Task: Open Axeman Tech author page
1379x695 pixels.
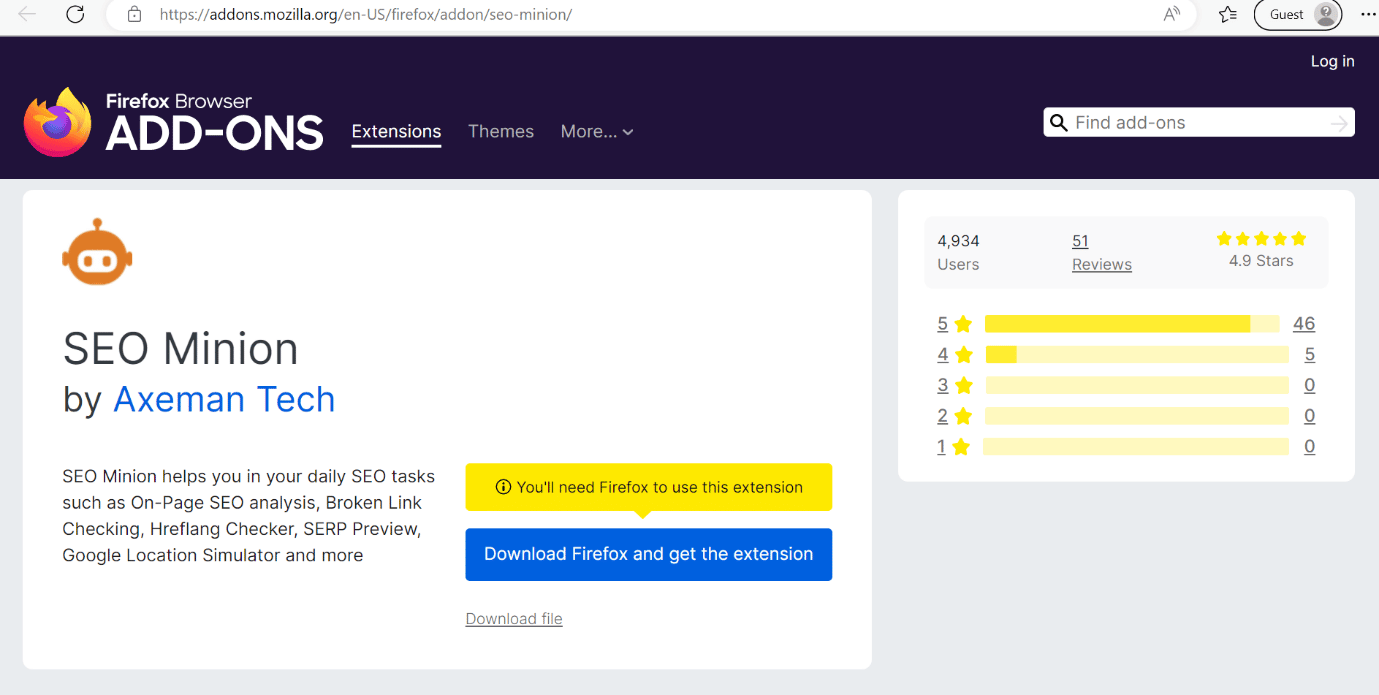Action: click(224, 399)
